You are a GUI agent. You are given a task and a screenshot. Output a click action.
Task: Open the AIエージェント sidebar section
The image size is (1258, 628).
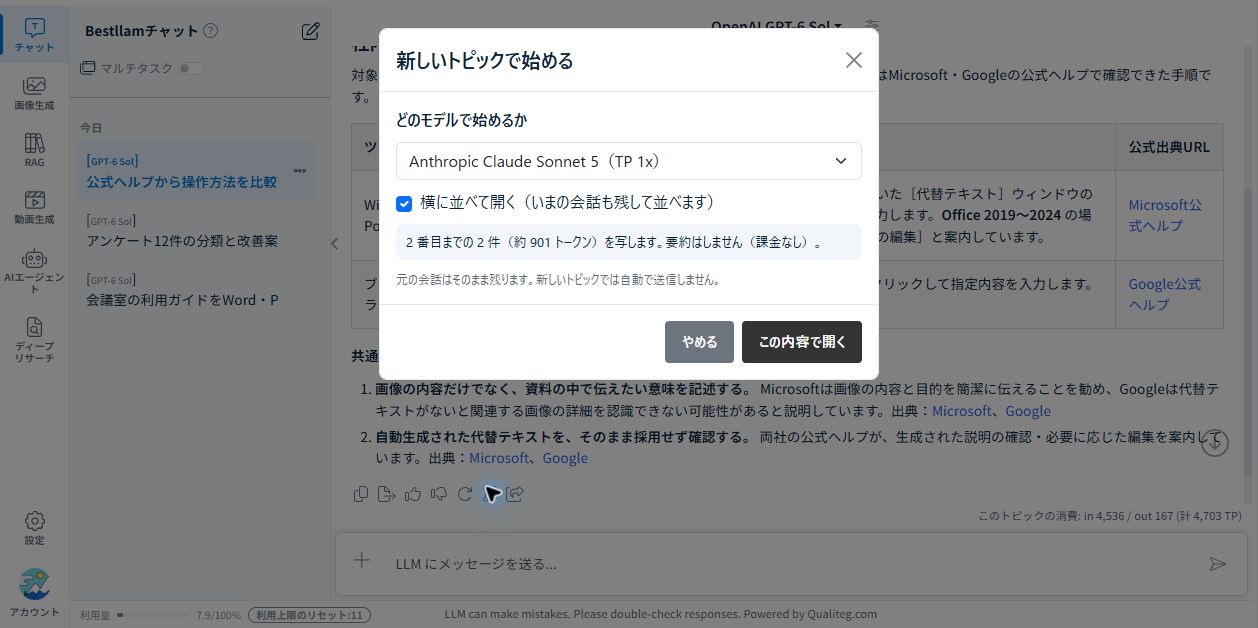(34, 271)
